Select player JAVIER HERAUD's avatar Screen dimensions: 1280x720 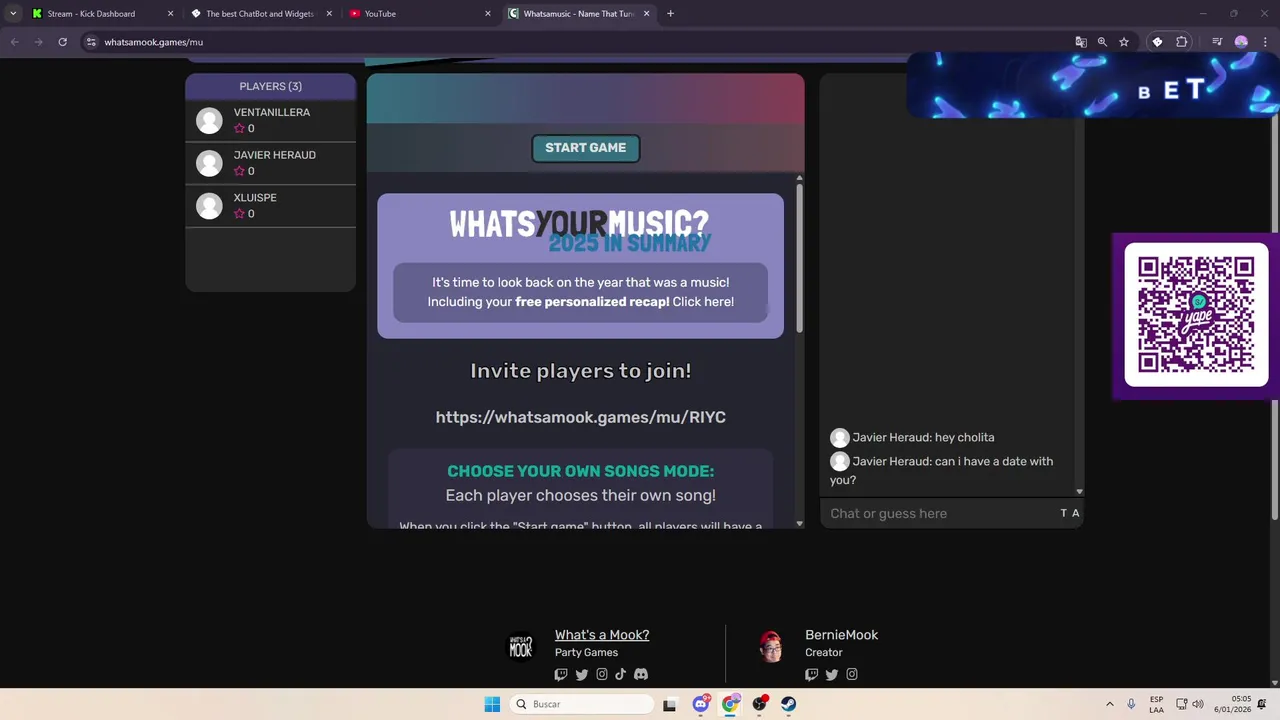[209, 163]
